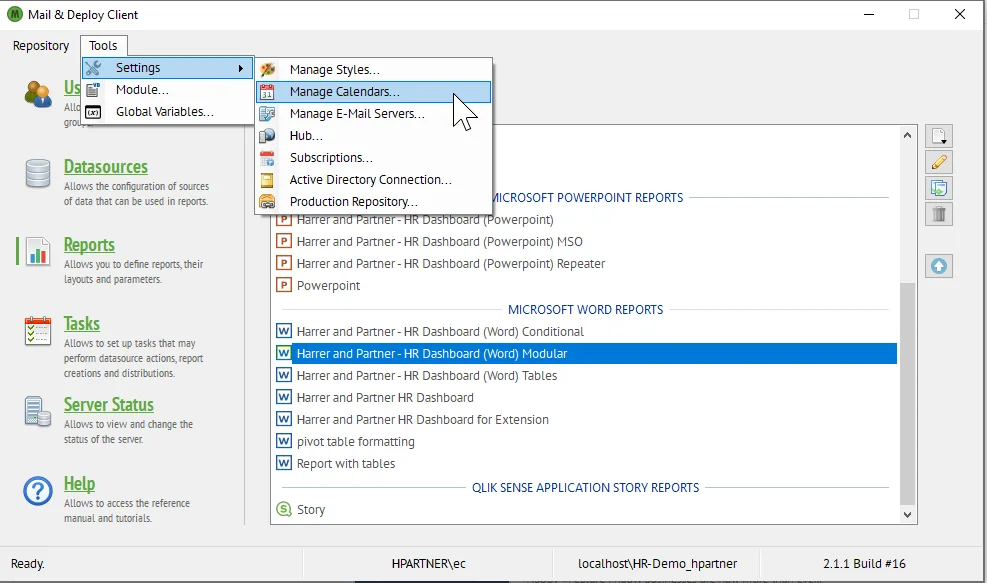Open the Hub... submenu entry

coord(373,136)
